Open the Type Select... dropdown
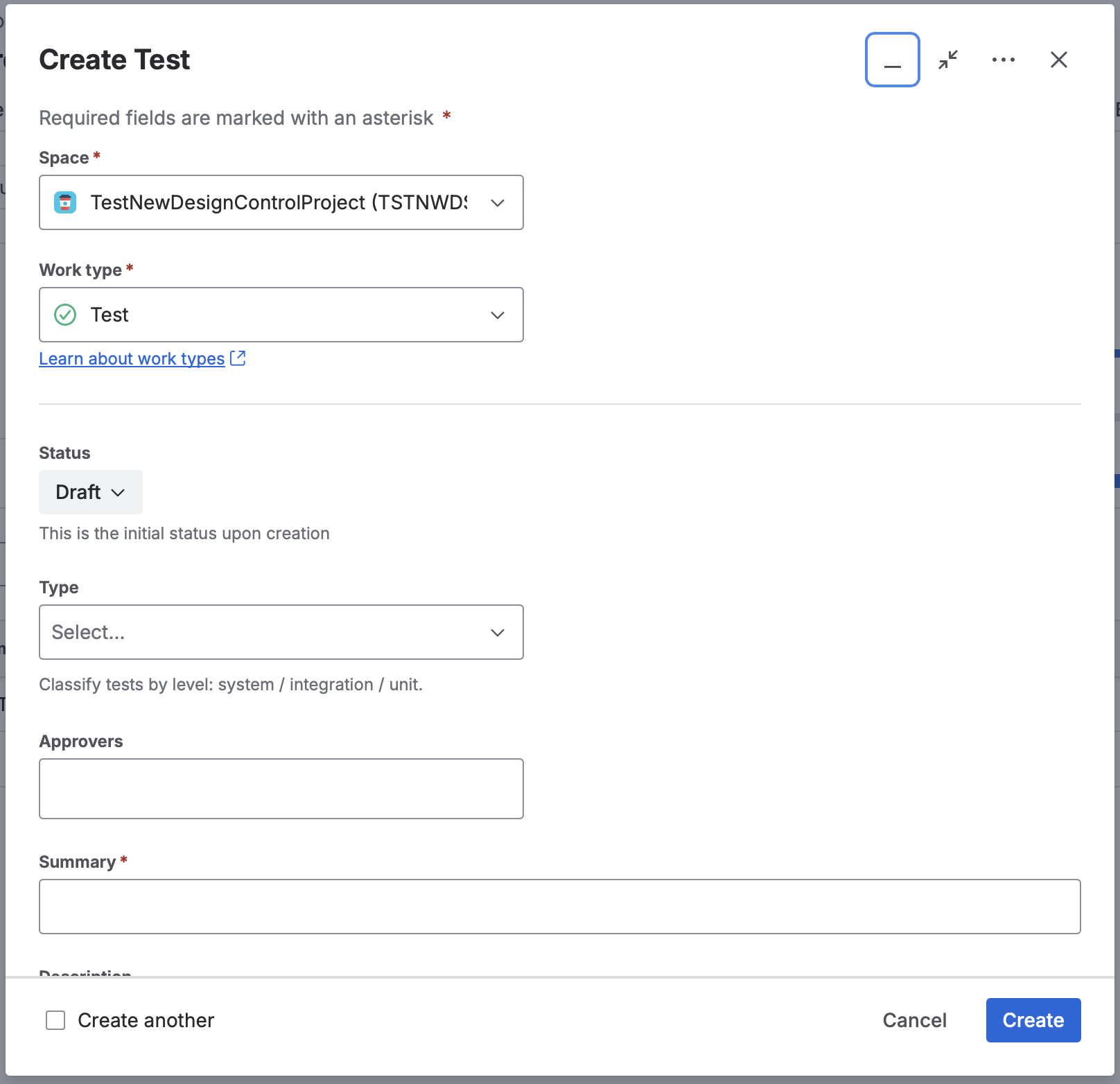This screenshot has width=1120, height=1084. coord(281,632)
